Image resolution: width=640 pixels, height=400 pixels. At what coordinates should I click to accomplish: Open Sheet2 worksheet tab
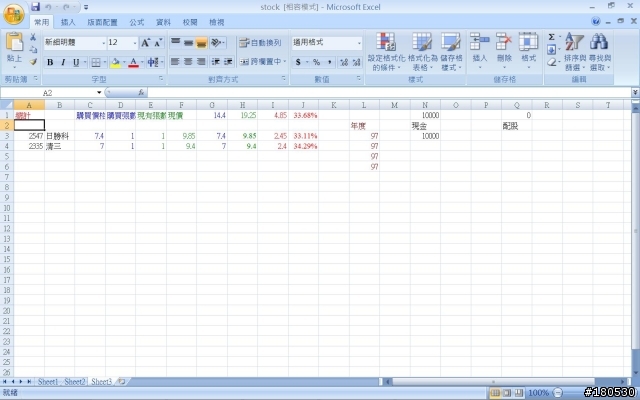[75, 382]
